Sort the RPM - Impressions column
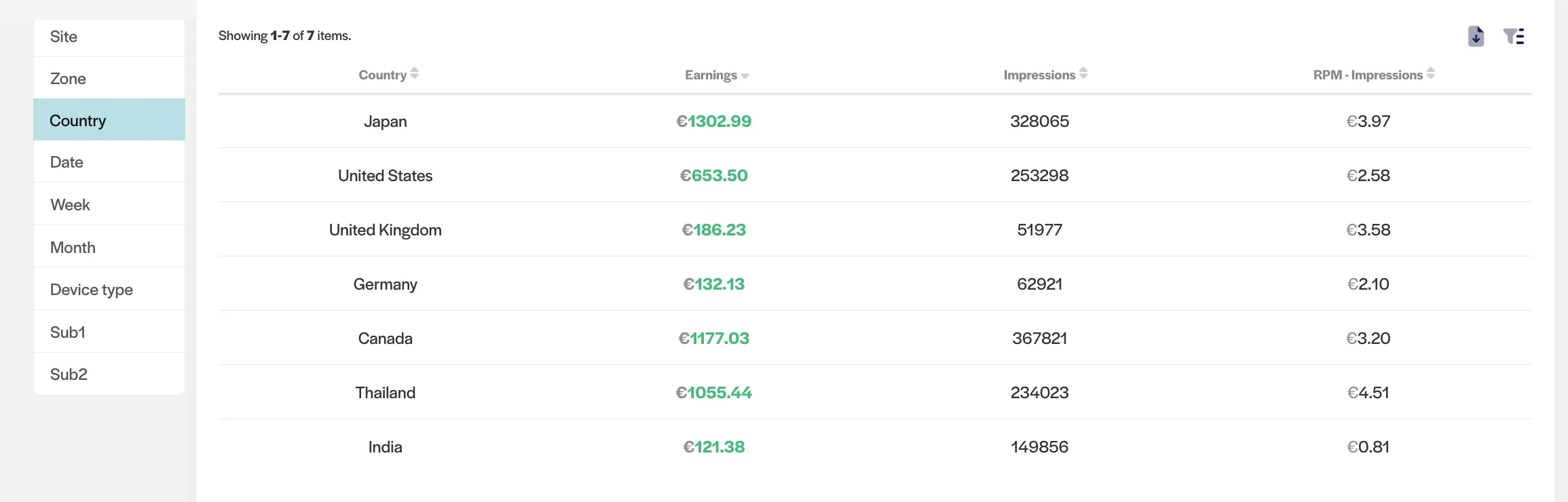The width and height of the screenshot is (1568, 502). click(1432, 75)
